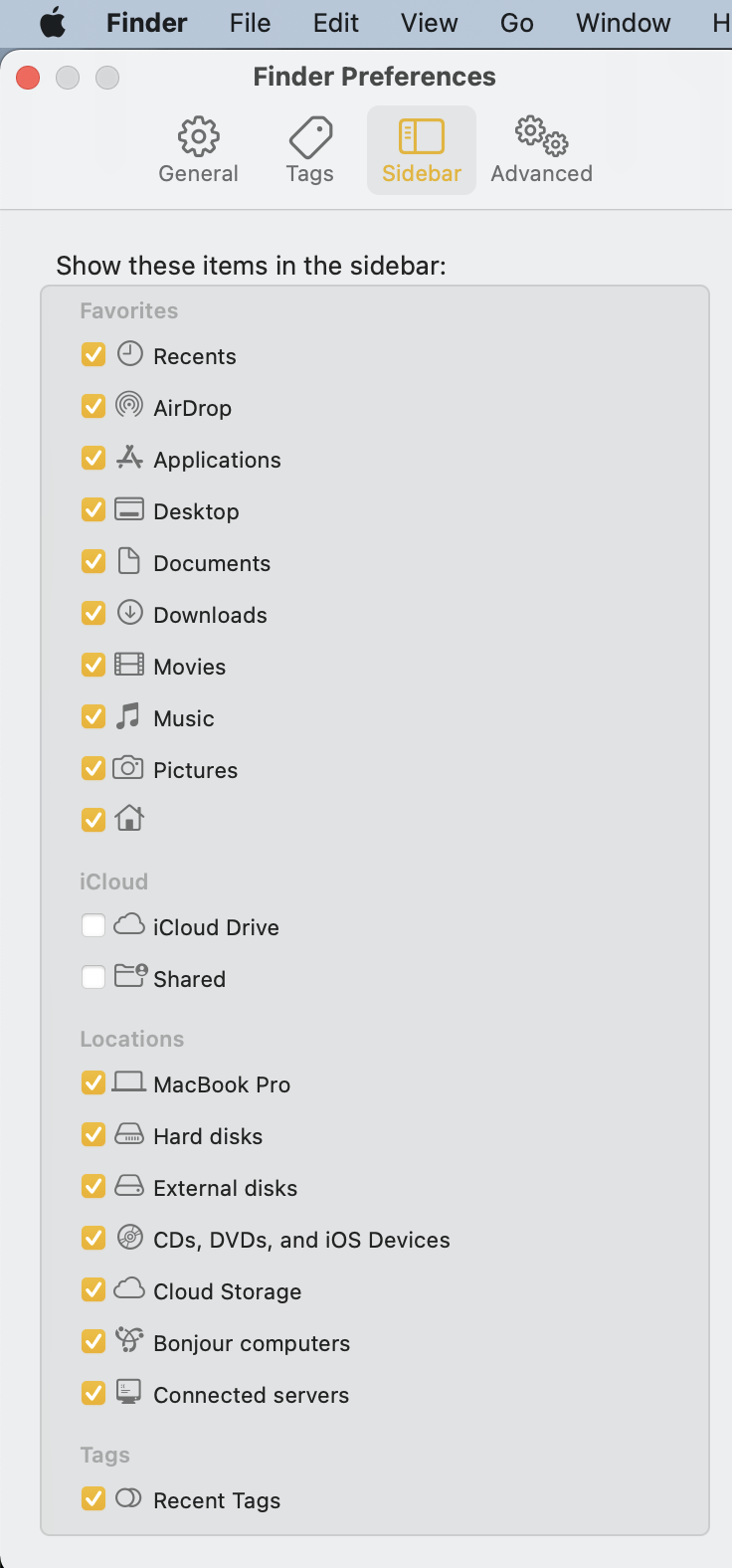Enable the Shared checkbox under iCloud

pyautogui.click(x=93, y=978)
